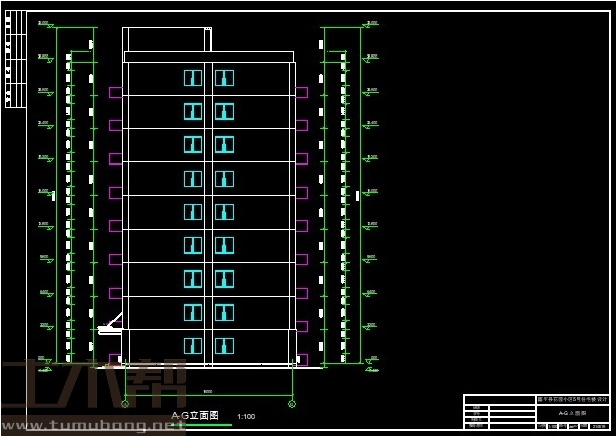Select the horizontal width dimension line below the building
This screenshot has height=436, width=616.
click(x=208, y=391)
